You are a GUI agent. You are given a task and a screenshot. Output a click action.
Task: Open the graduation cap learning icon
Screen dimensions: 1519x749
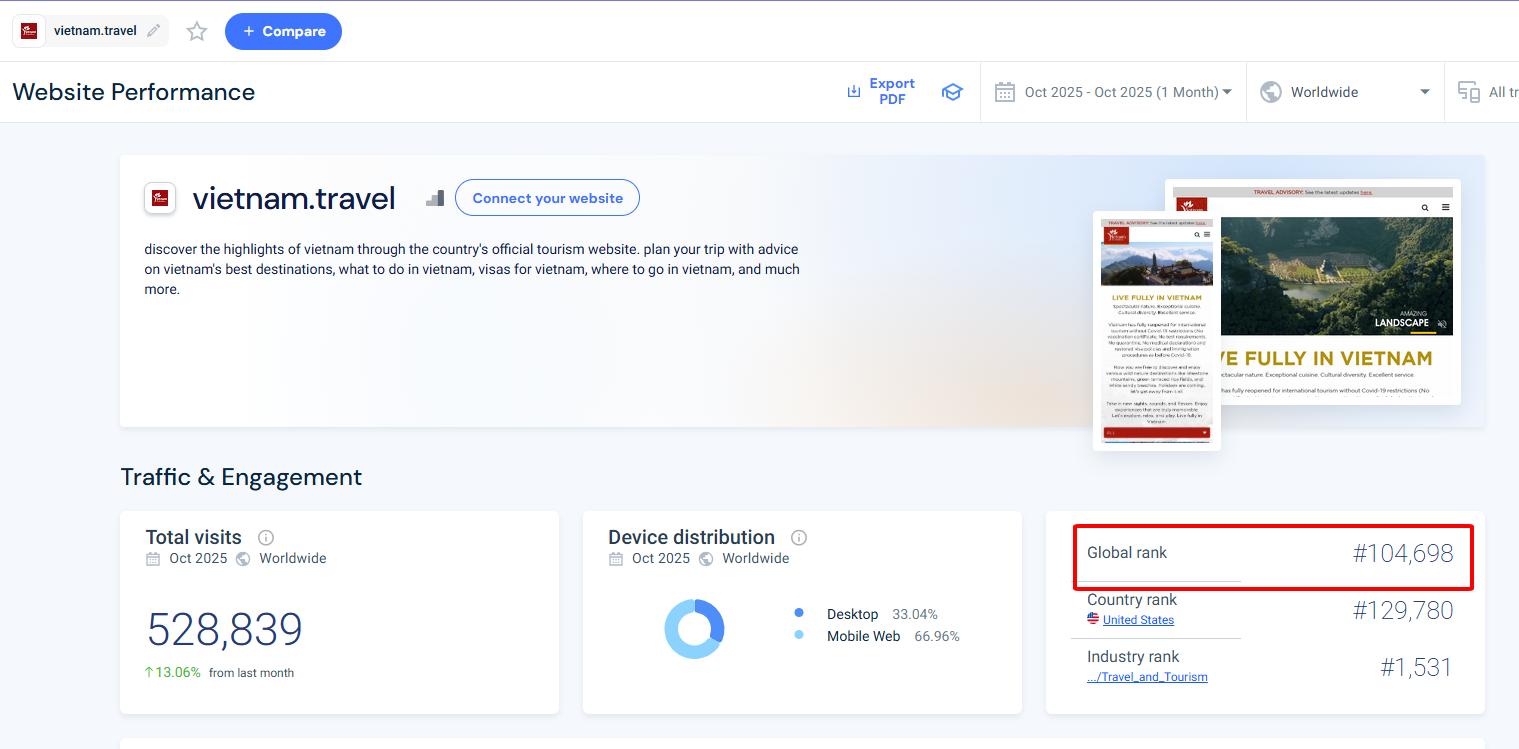[952, 91]
